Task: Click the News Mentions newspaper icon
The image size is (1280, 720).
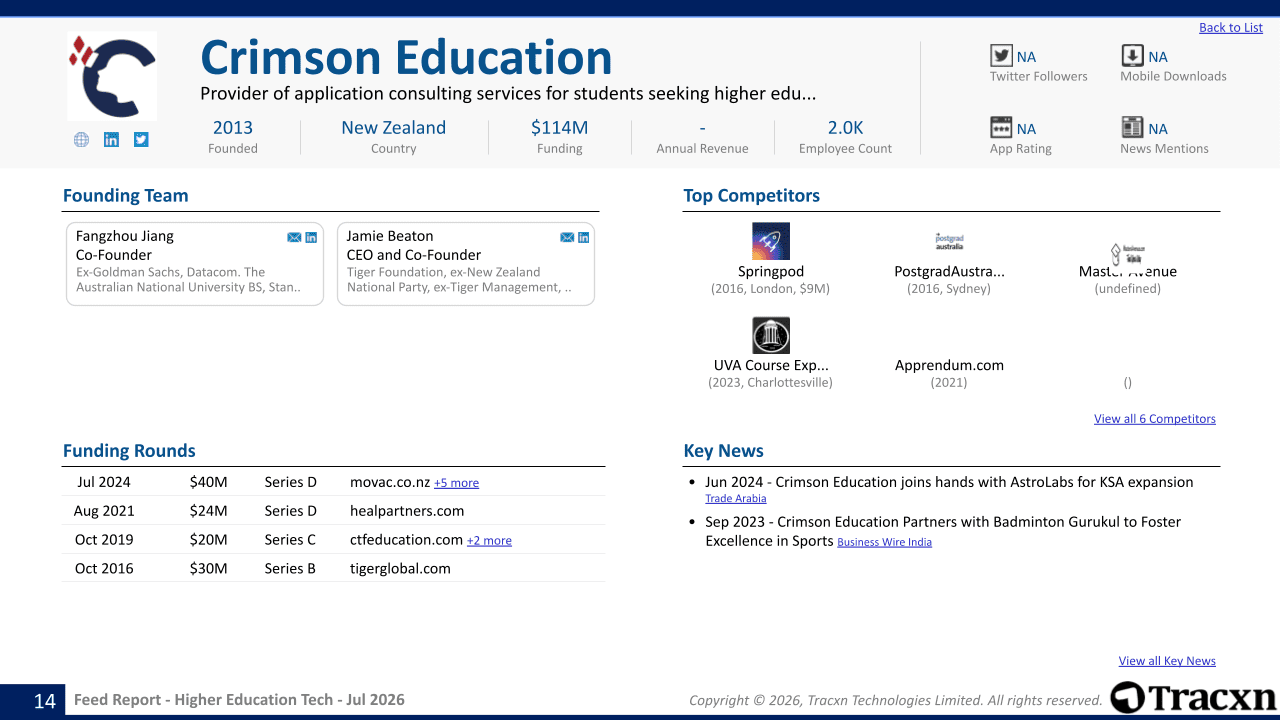Action: point(1132,127)
